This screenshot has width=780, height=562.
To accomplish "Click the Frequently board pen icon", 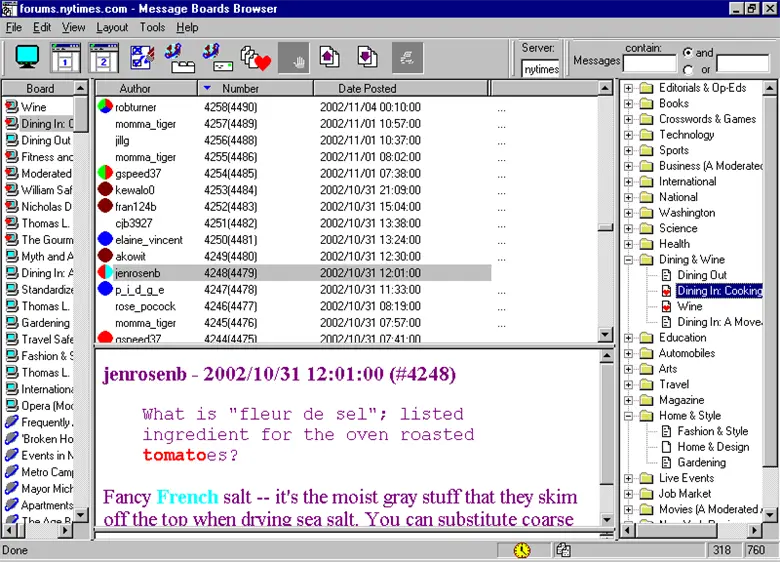I will (11, 422).
